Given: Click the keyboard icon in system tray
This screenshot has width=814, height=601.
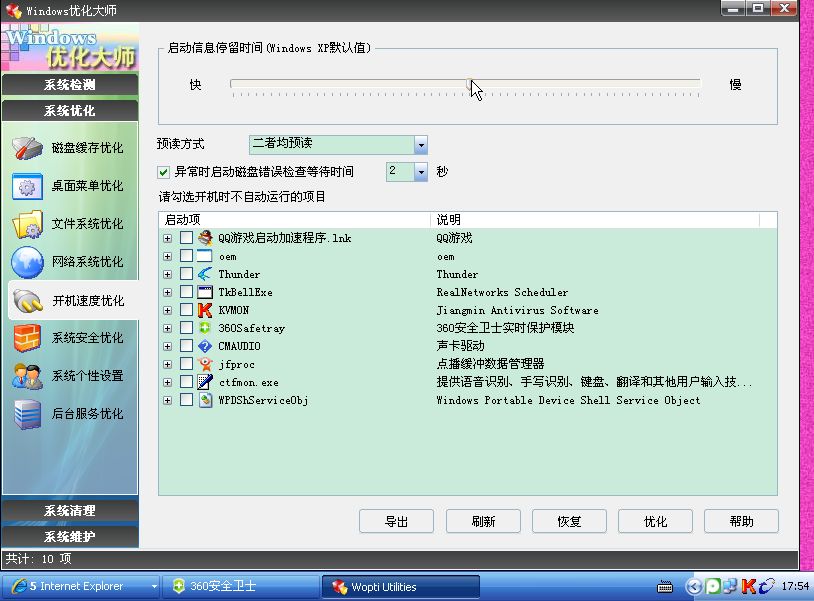Looking at the screenshot, I should 664,587.
